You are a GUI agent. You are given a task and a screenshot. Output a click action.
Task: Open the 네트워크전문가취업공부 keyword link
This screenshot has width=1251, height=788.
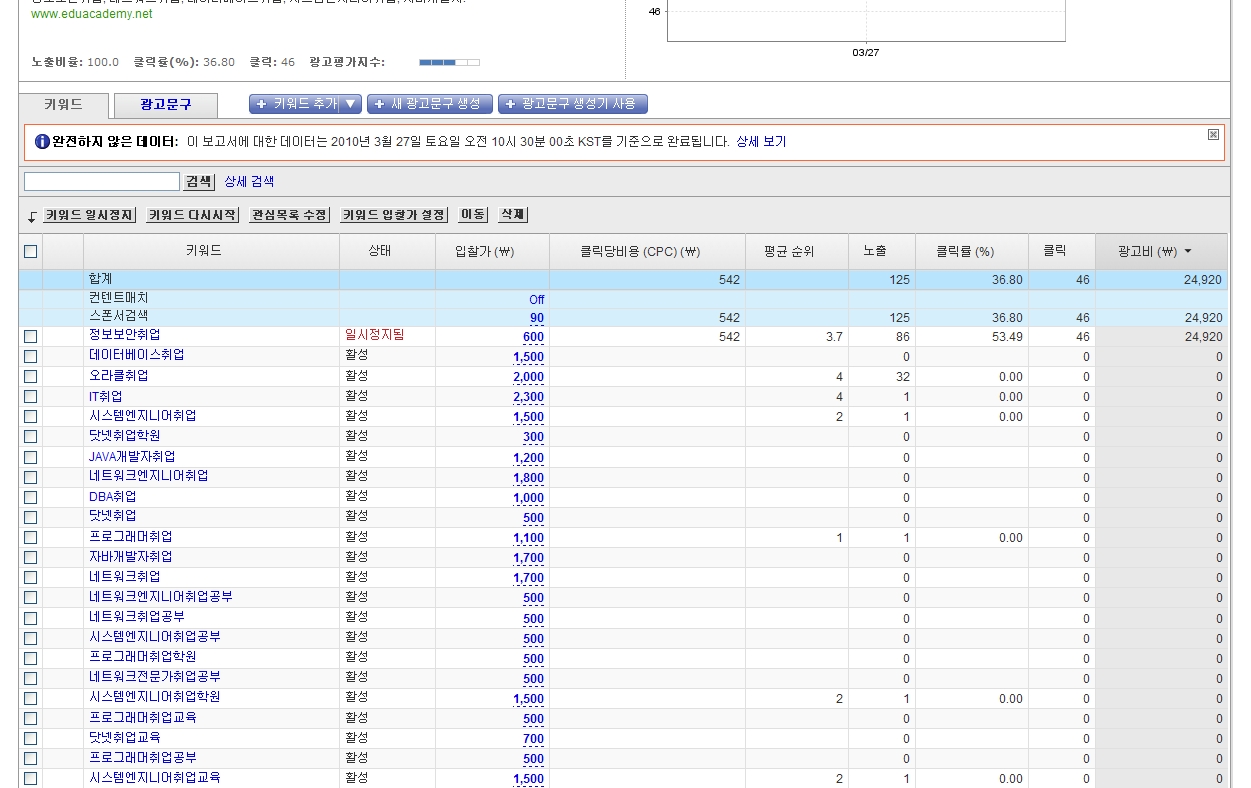pos(155,677)
